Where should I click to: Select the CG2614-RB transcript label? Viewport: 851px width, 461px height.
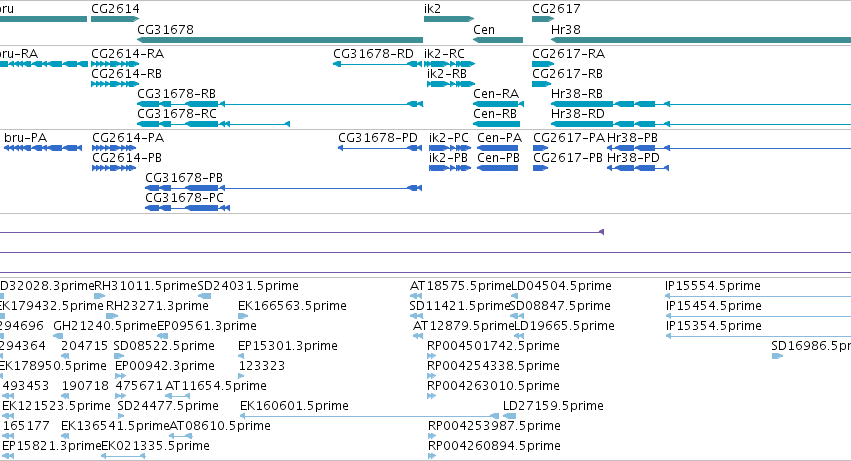pos(126,73)
